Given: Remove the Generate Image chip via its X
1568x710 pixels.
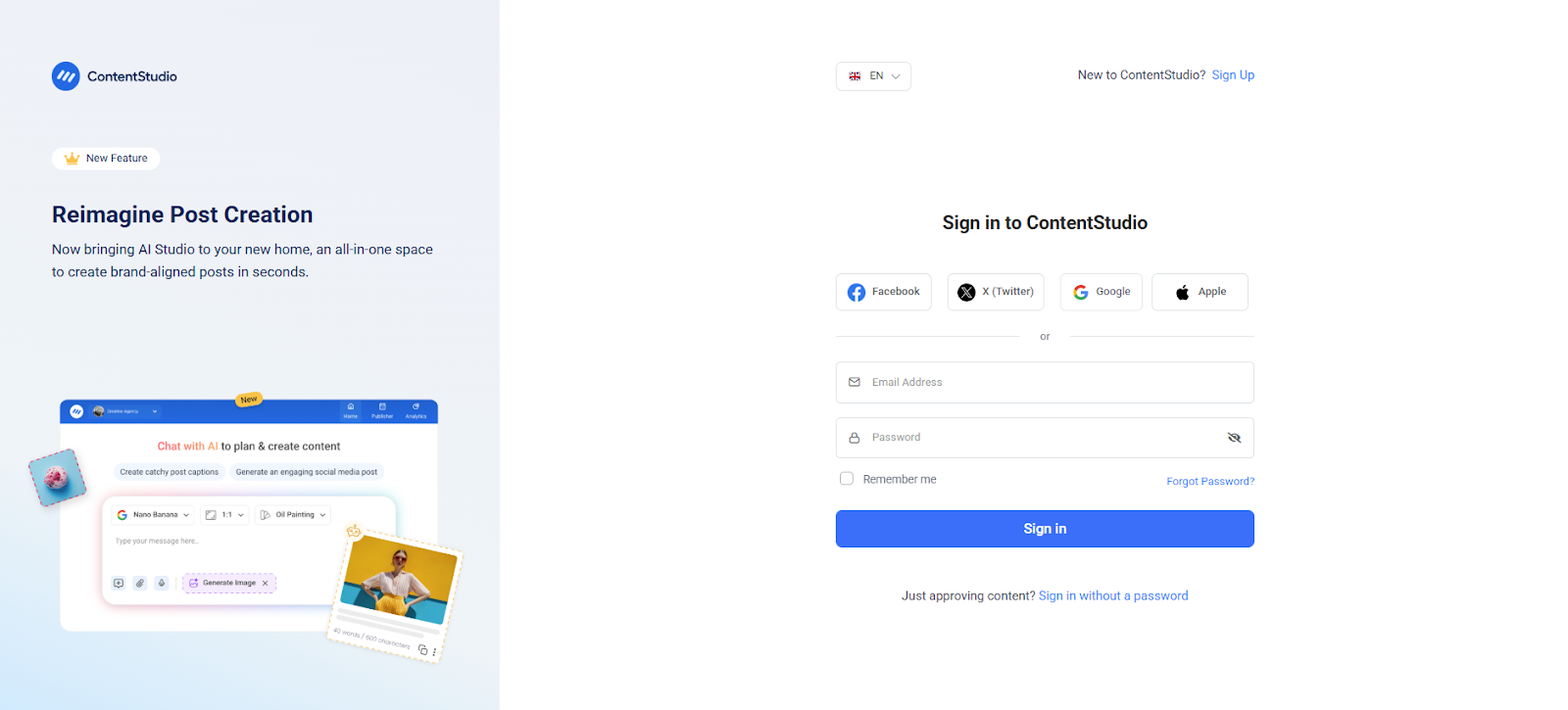Looking at the screenshot, I should [266, 583].
